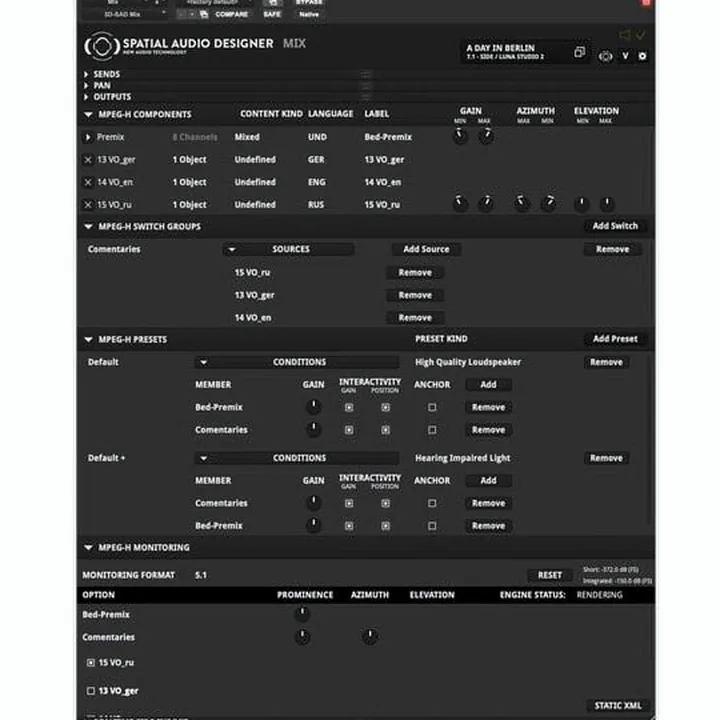
Task: Click the V icon beside the gear
Action: tap(625, 56)
